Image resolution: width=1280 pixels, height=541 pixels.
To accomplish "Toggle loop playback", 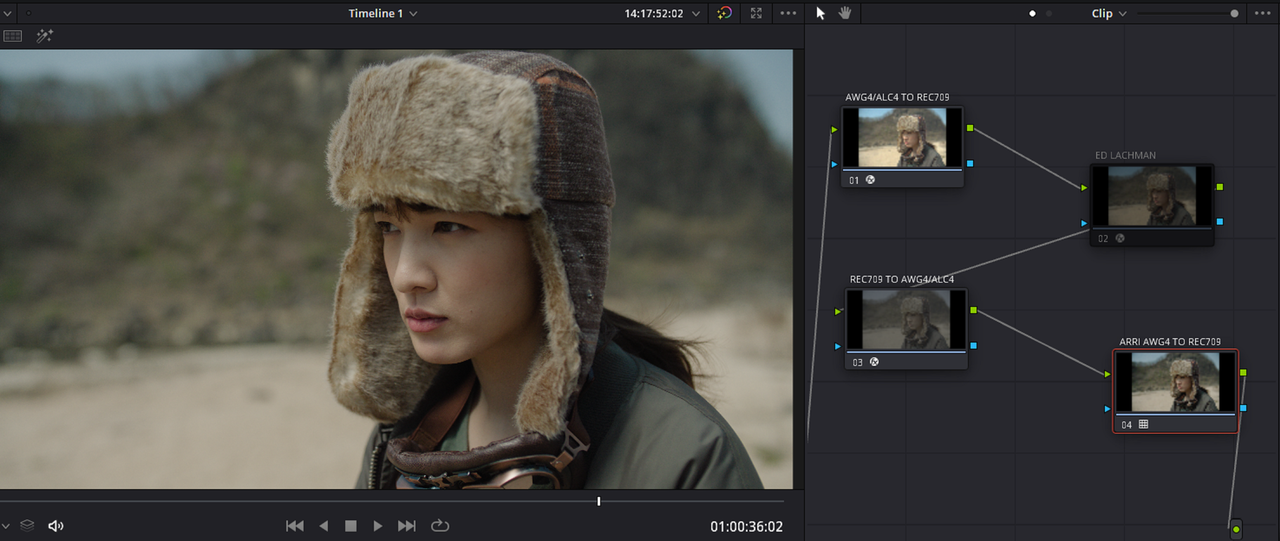I will click(x=440, y=525).
